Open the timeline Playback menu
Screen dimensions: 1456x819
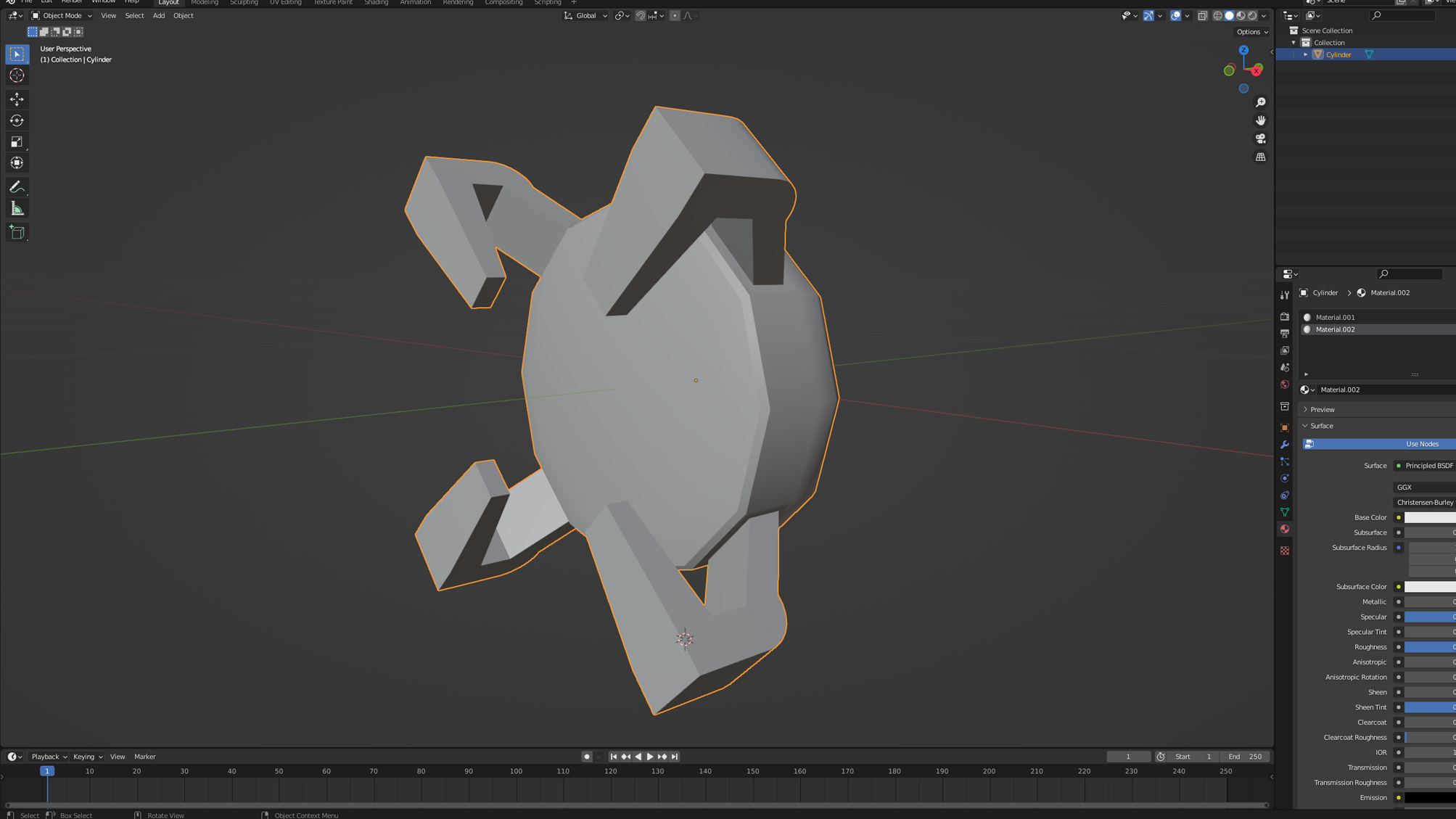click(x=49, y=757)
